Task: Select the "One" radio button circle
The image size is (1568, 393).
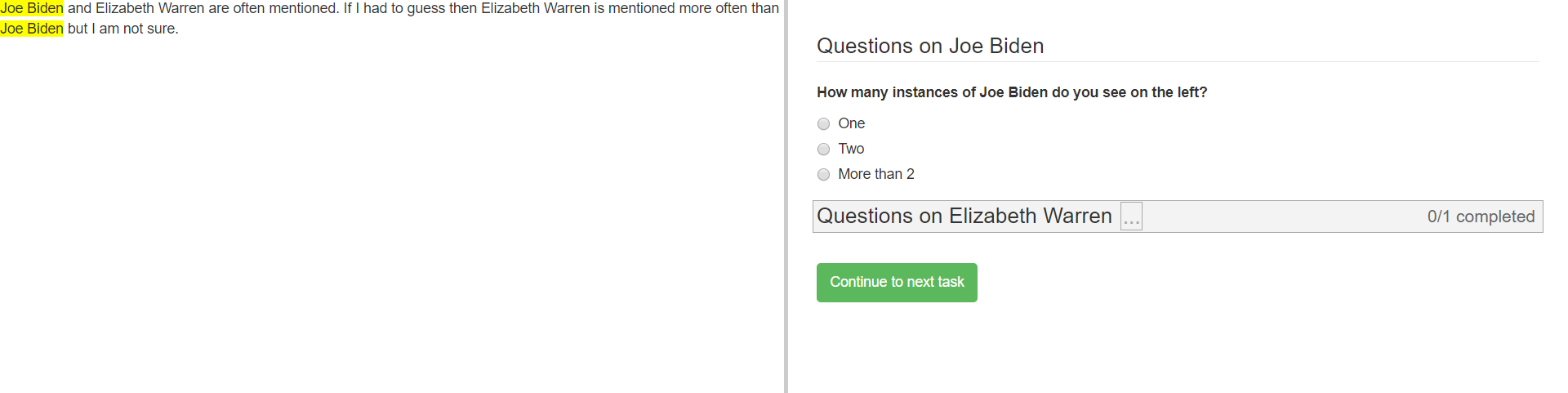Action: tap(823, 124)
